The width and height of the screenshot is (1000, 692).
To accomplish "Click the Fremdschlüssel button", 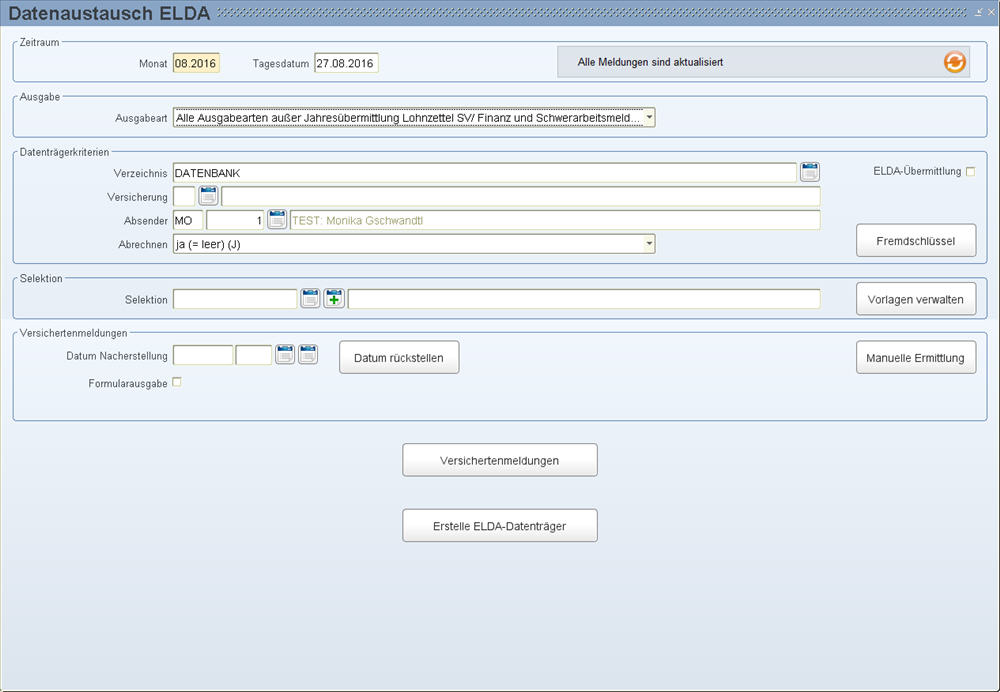I will click(x=915, y=240).
